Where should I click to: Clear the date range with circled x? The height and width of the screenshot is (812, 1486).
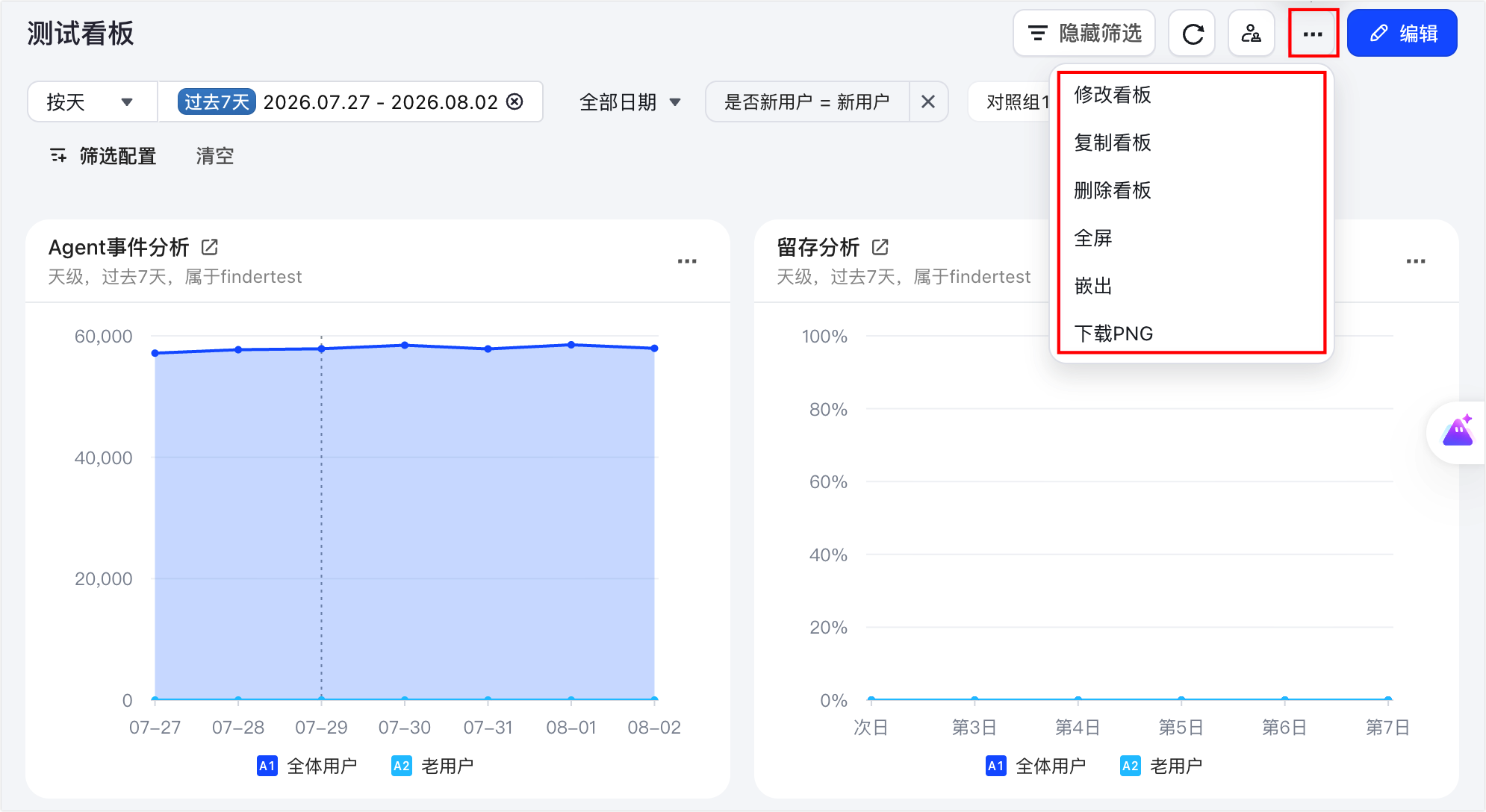(x=514, y=101)
